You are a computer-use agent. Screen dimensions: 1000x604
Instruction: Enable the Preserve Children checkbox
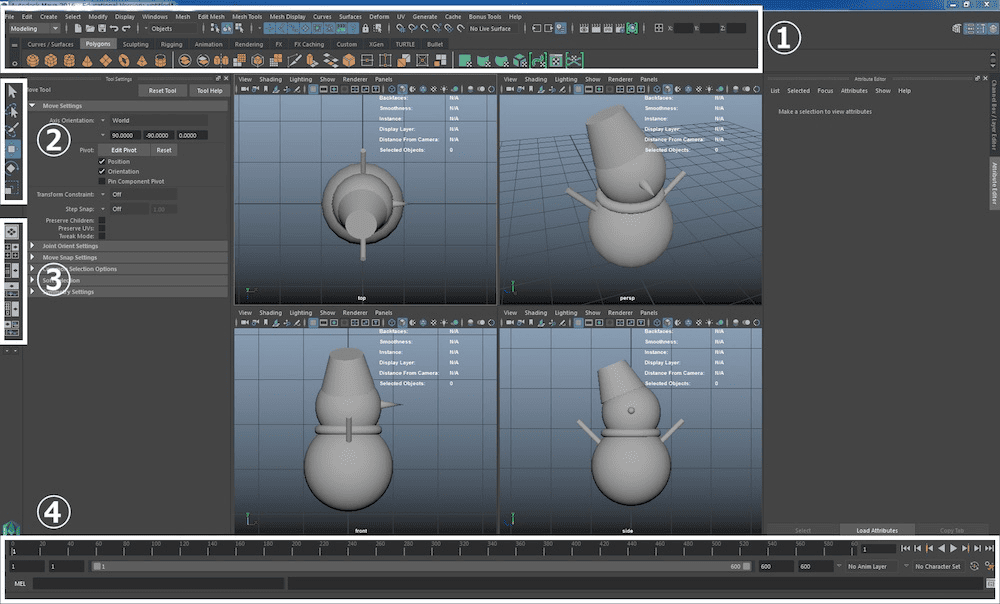[x=102, y=221]
